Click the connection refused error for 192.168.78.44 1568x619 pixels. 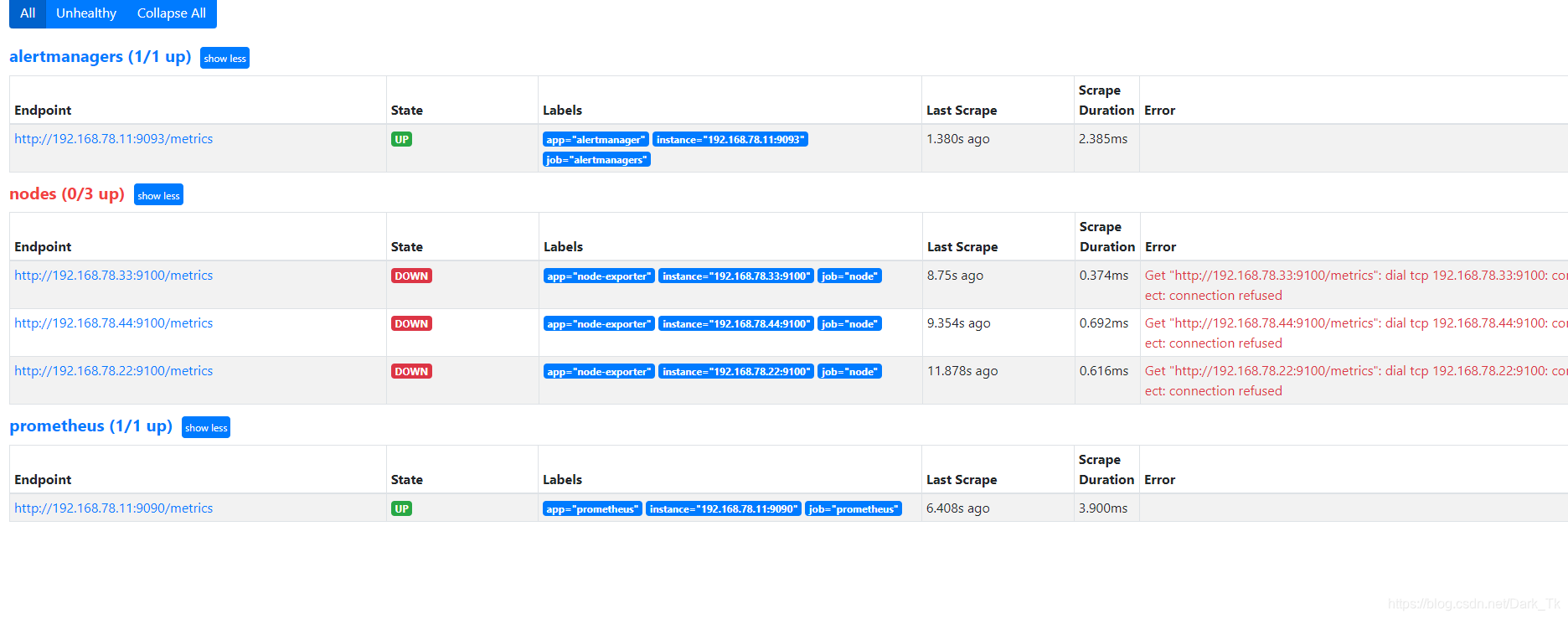[x=1355, y=333]
